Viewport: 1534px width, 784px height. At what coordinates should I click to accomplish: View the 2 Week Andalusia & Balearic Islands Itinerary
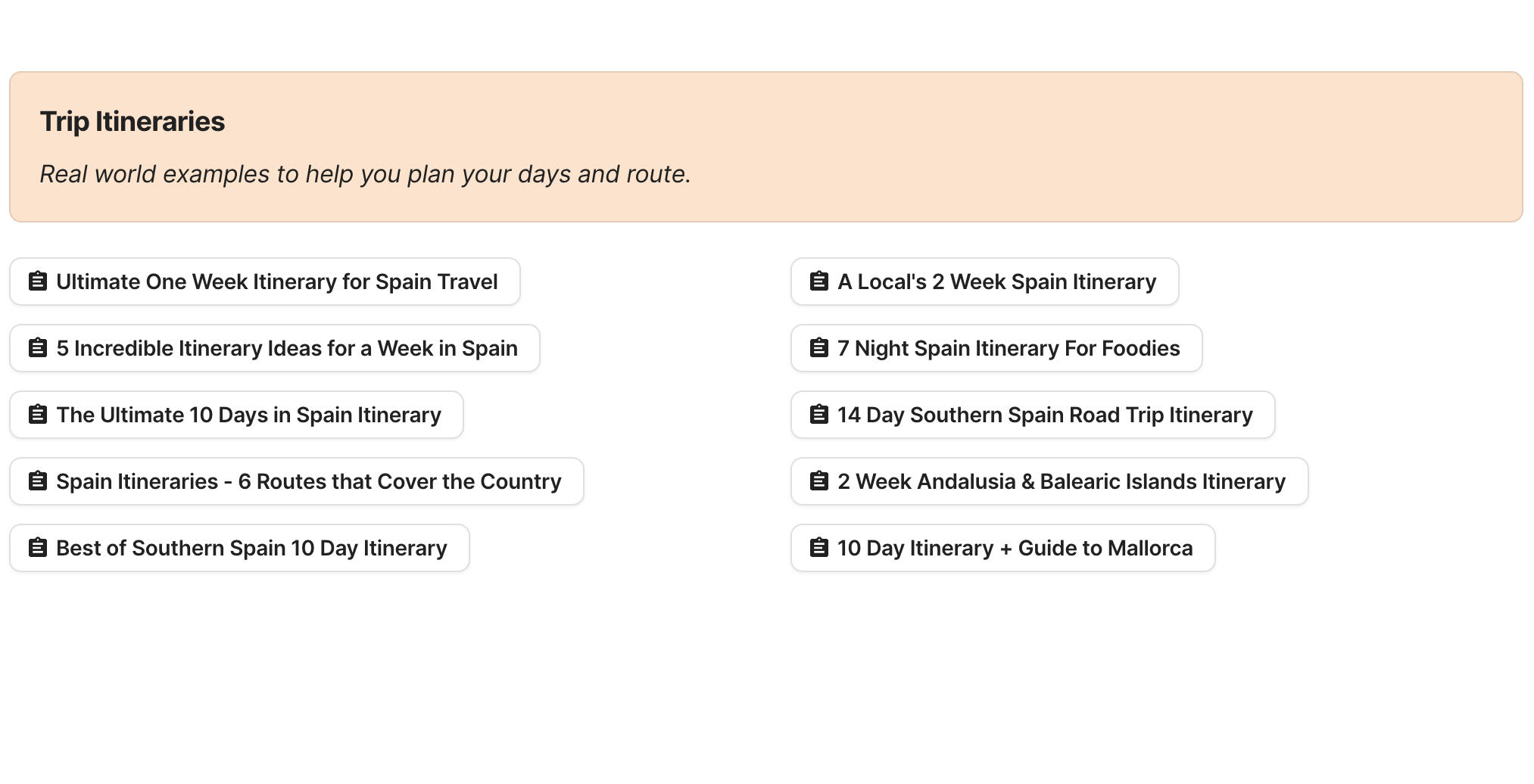(1050, 481)
